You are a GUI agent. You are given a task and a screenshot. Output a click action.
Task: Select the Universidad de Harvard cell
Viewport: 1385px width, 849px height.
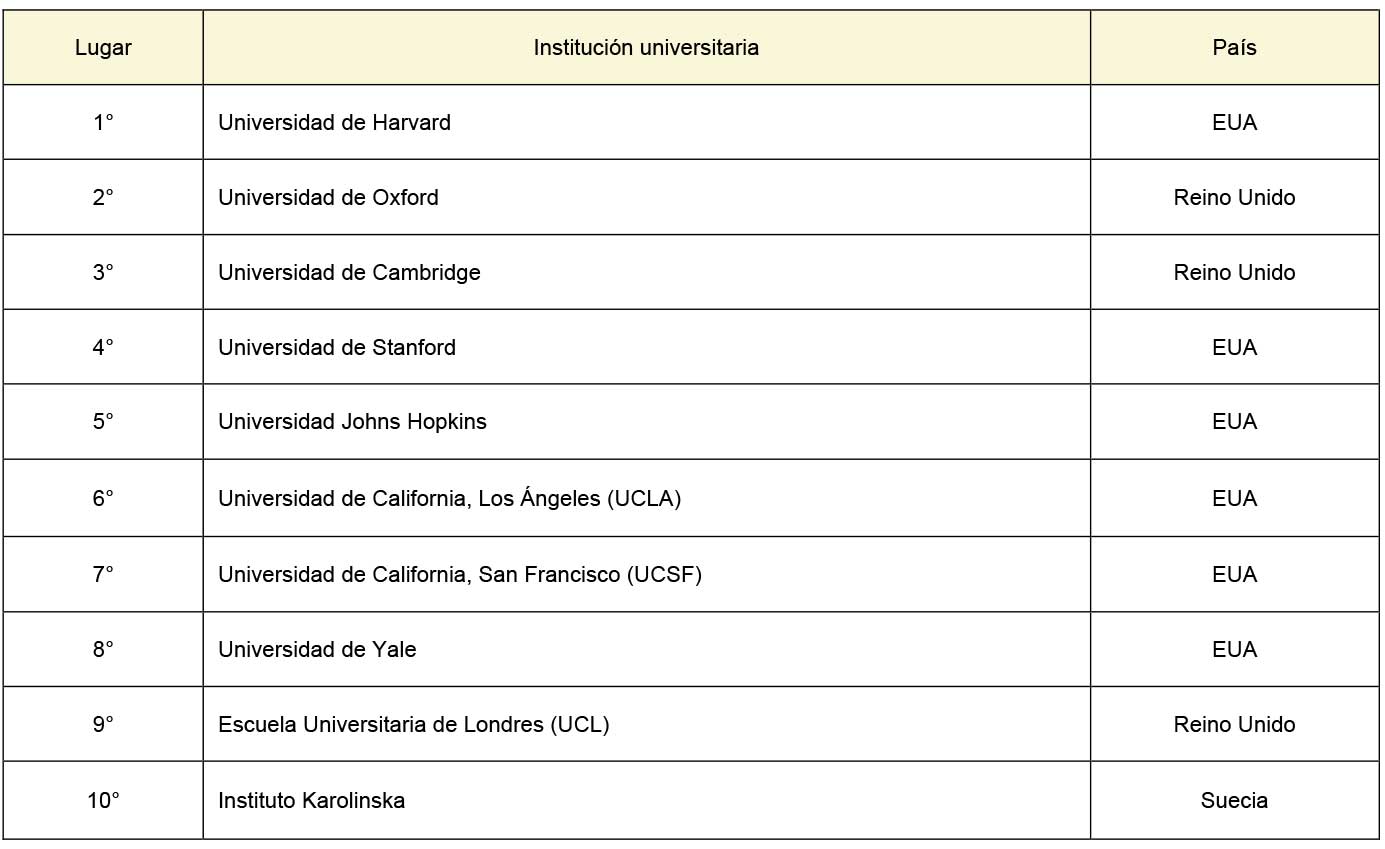click(334, 123)
